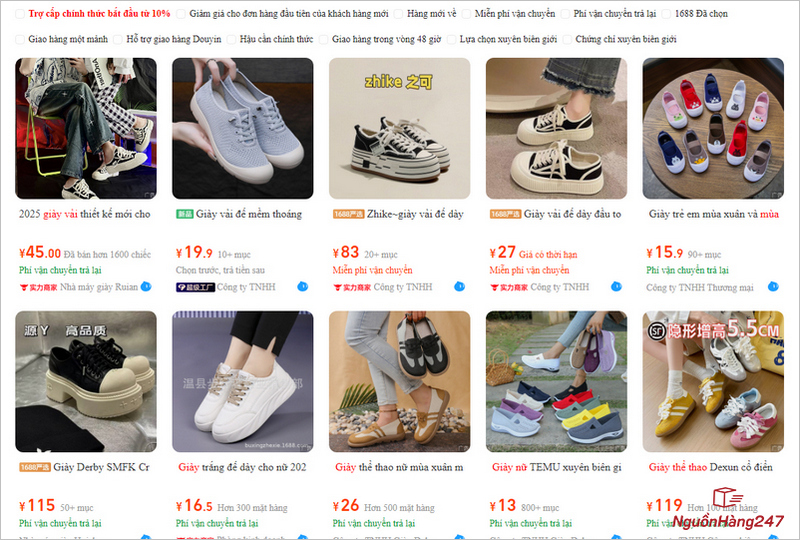
Task: Tick the Miễn phí vận chuyển filter checkbox
Action: 466,14
